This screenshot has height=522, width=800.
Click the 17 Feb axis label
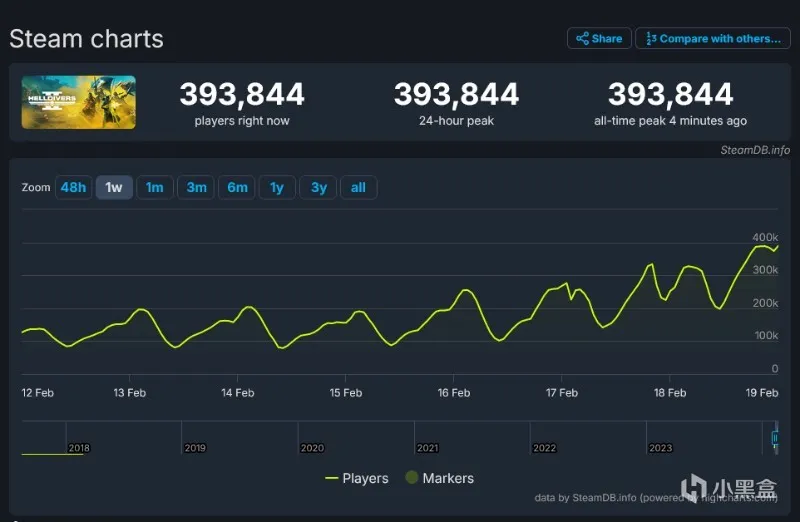click(562, 393)
